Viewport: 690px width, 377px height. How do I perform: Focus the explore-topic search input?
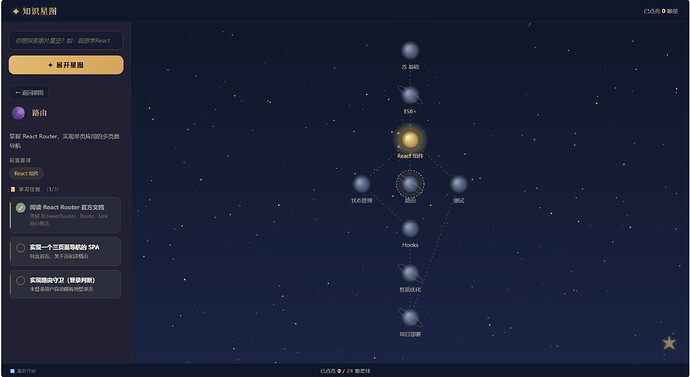[66, 40]
